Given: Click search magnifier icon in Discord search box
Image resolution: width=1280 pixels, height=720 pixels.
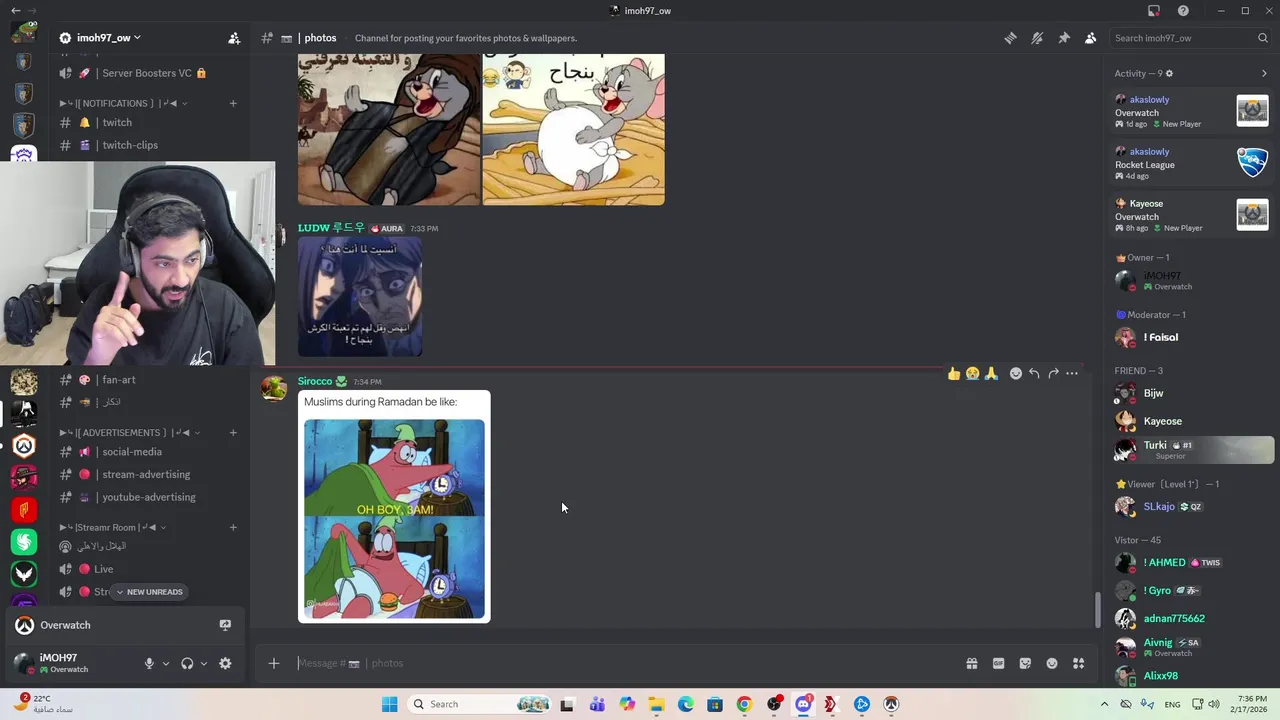Looking at the screenshot, I should coord(1263,38).
